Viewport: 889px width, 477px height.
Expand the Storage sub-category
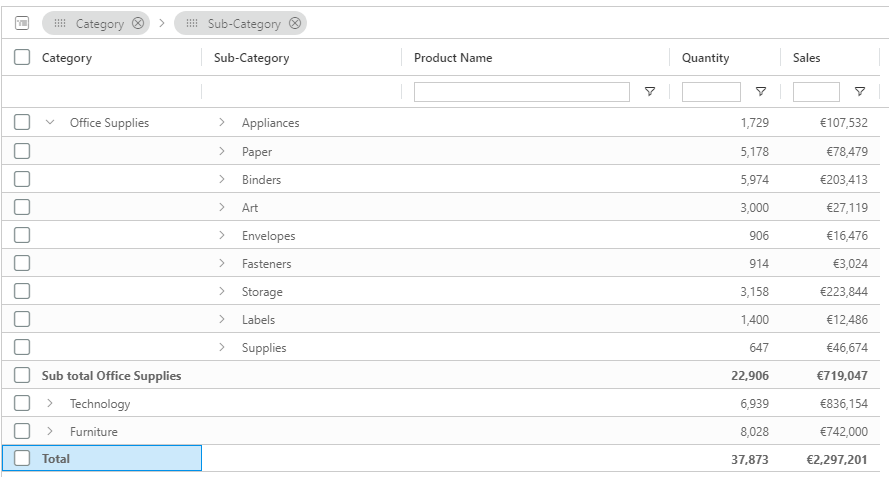click(x=222, y=292)
